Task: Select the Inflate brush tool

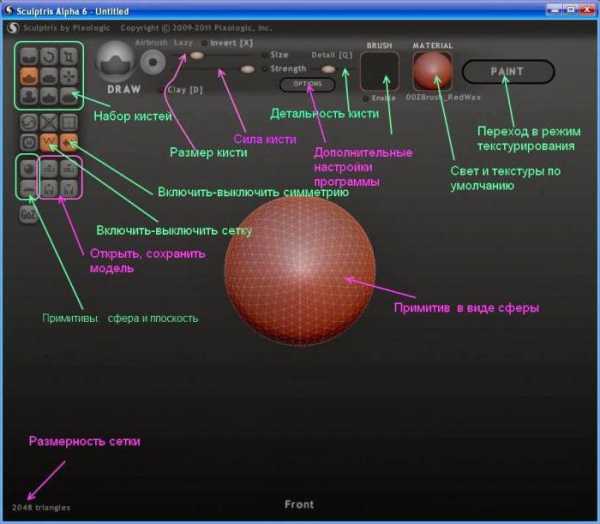Action: pyautogui.click(x=29, y=96)
